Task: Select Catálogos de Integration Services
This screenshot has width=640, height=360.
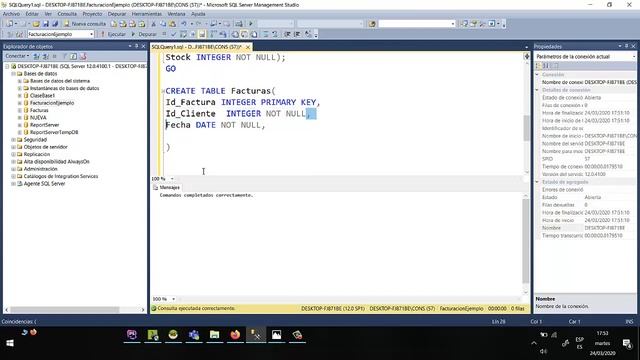Action: click(60, 176)
